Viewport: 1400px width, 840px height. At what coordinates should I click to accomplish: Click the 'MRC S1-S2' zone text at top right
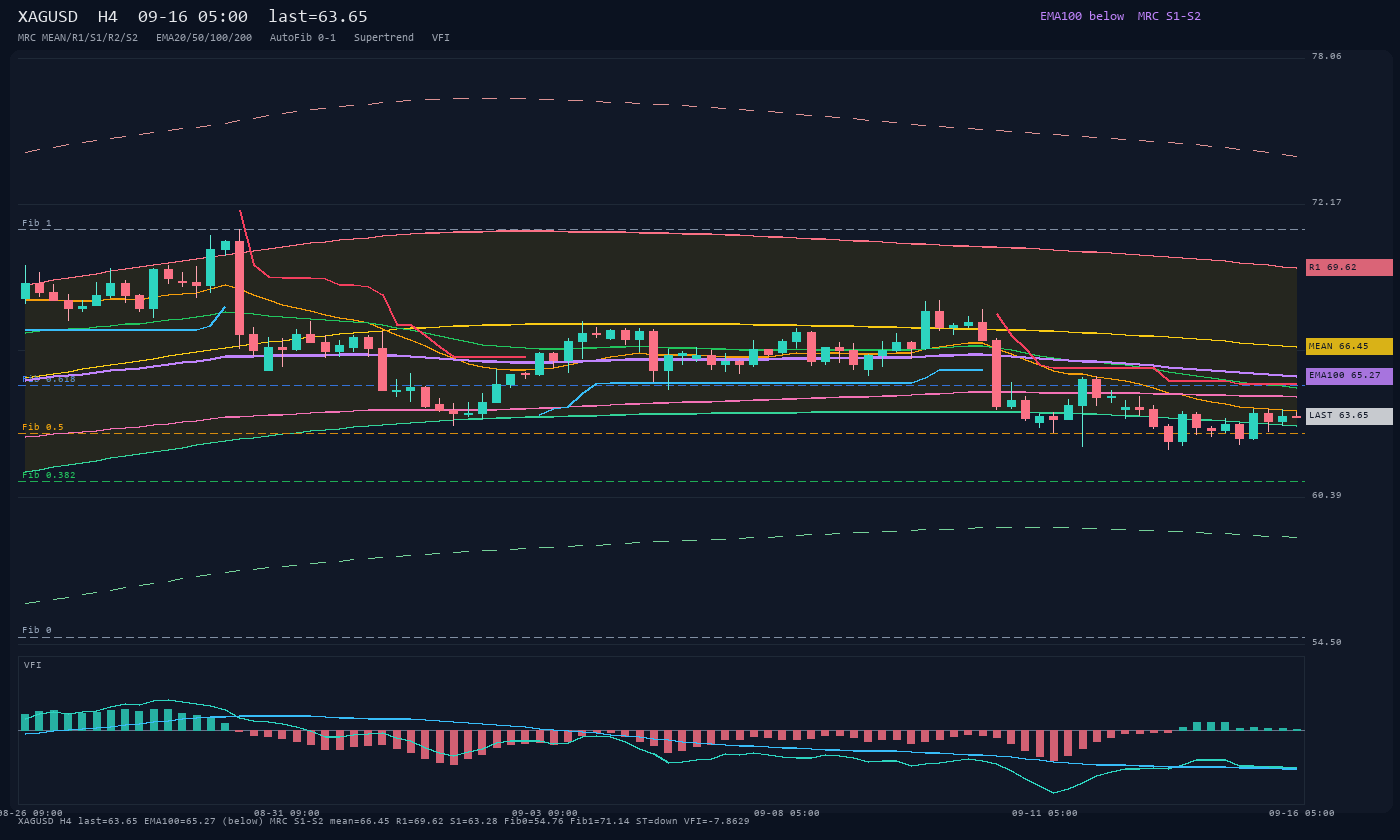(1169, 16)
